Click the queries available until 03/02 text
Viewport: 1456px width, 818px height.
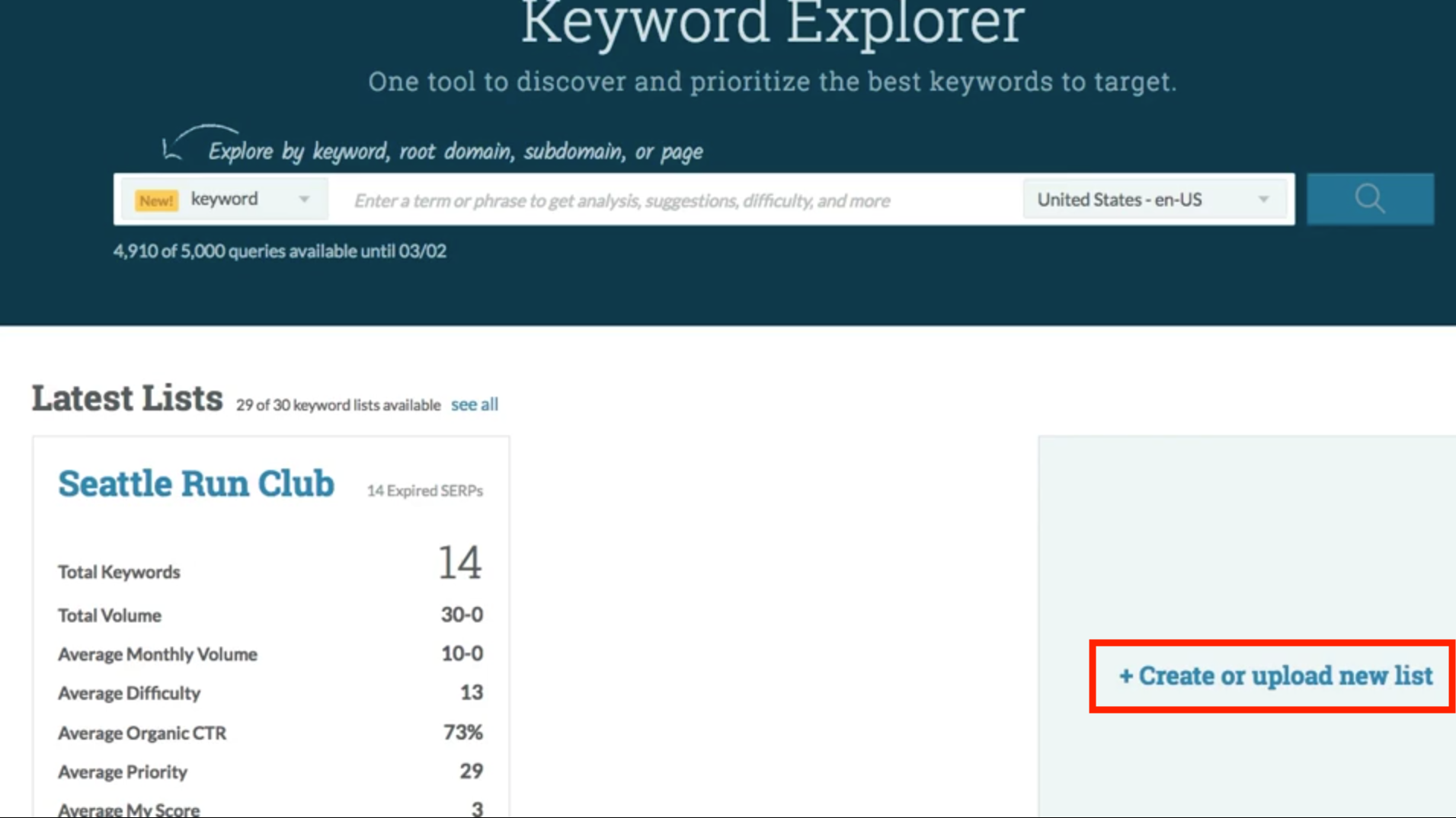click(x=280, y=251)
